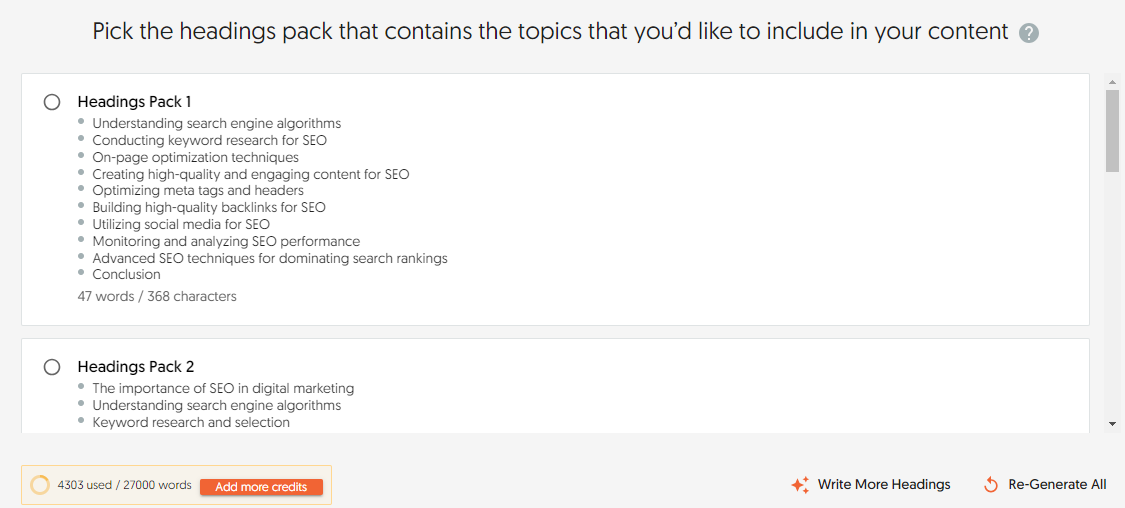Choose the Headings Pack 2 radio button

click(52, 367)
